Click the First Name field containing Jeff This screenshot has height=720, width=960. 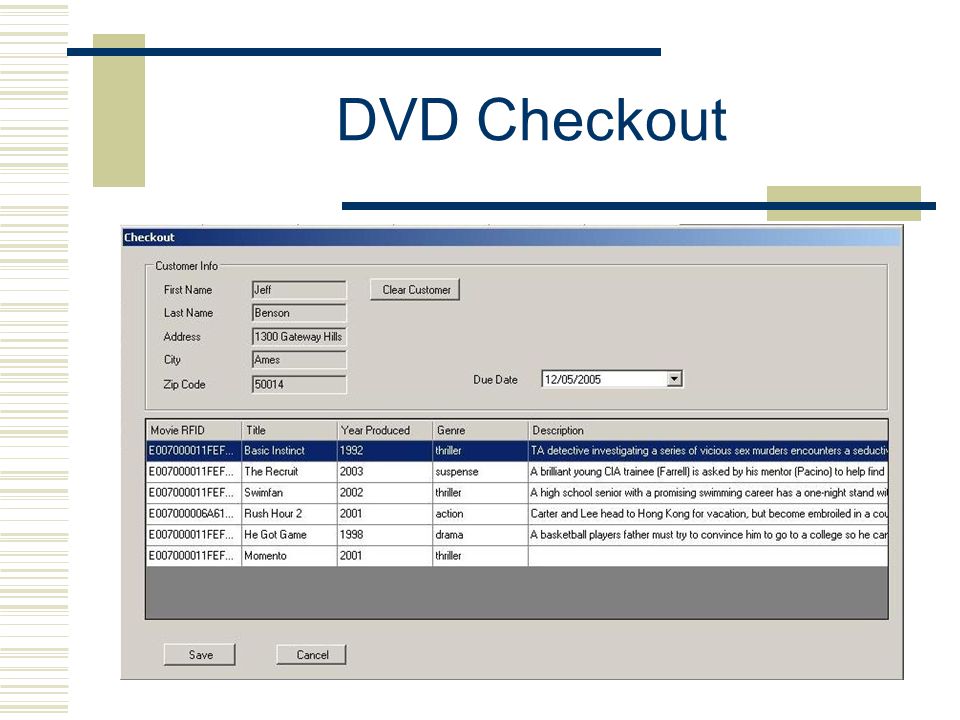click(x=299, y=290)
